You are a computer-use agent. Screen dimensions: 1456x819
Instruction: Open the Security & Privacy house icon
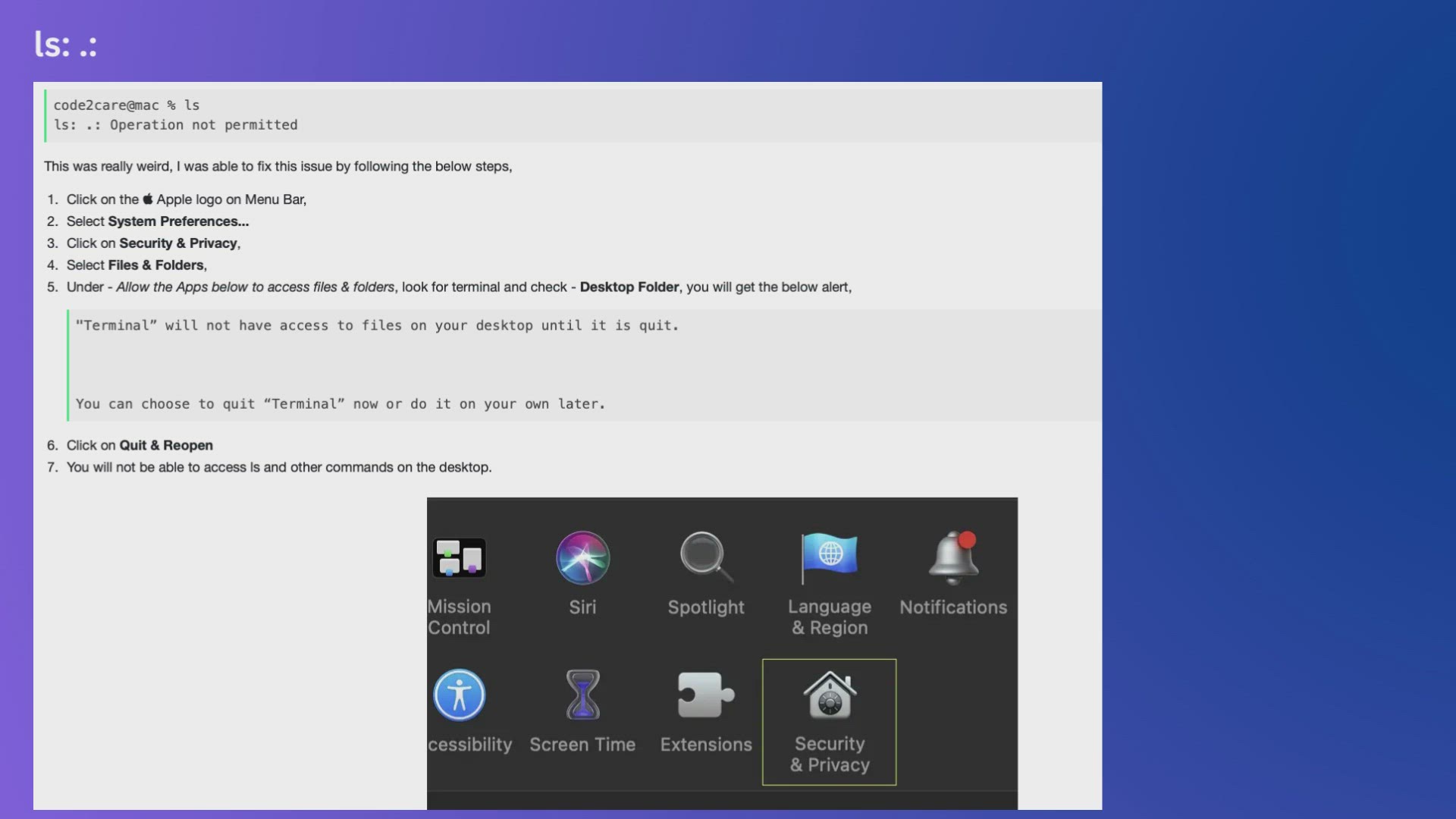pos(830,695)
